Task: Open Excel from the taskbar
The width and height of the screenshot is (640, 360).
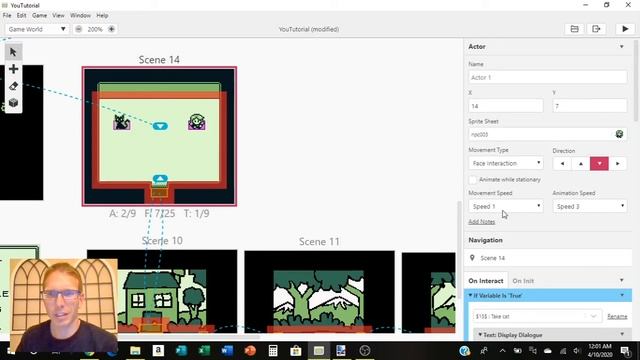Action: coord(204,351)
